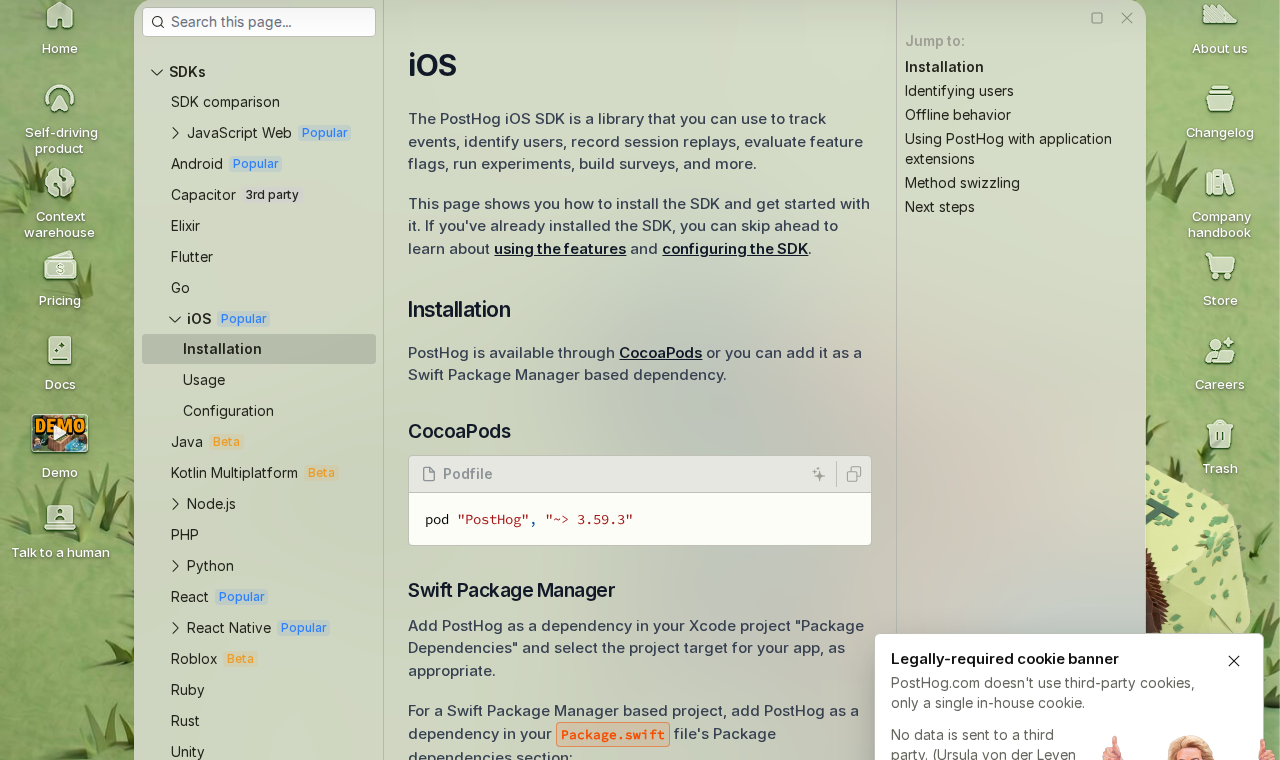Click the pod "PostHog" code line
This screenshot has height=760, width=1280.
pos(529,520)
